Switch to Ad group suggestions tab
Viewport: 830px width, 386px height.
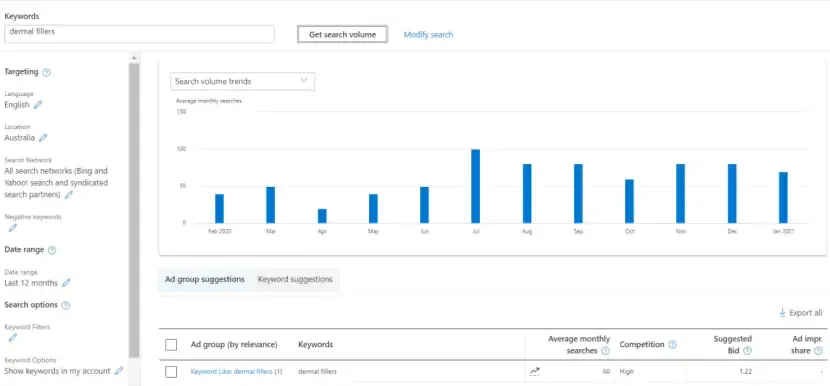pos(205,279)
